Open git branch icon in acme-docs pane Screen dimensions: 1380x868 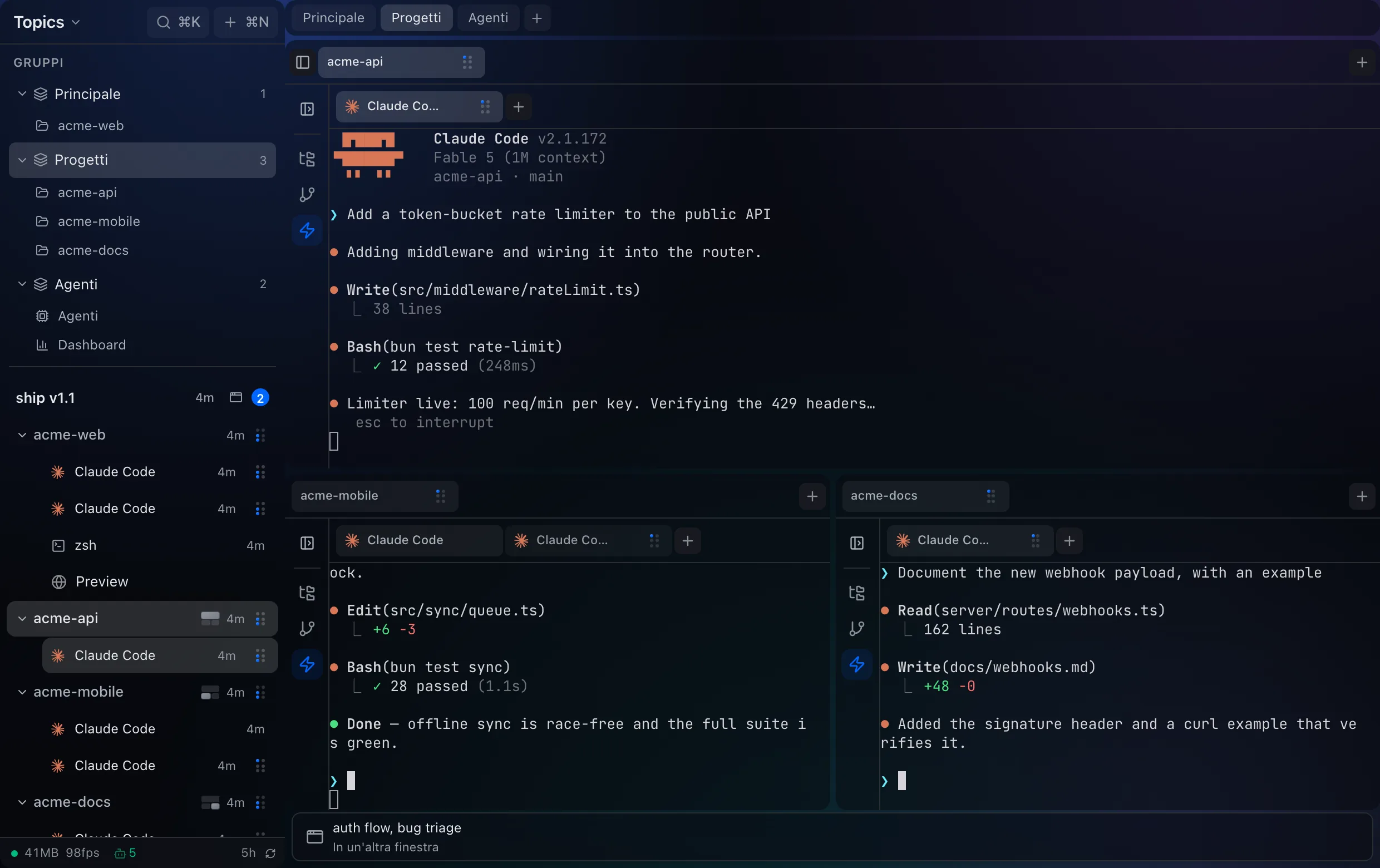click(857, 629)
